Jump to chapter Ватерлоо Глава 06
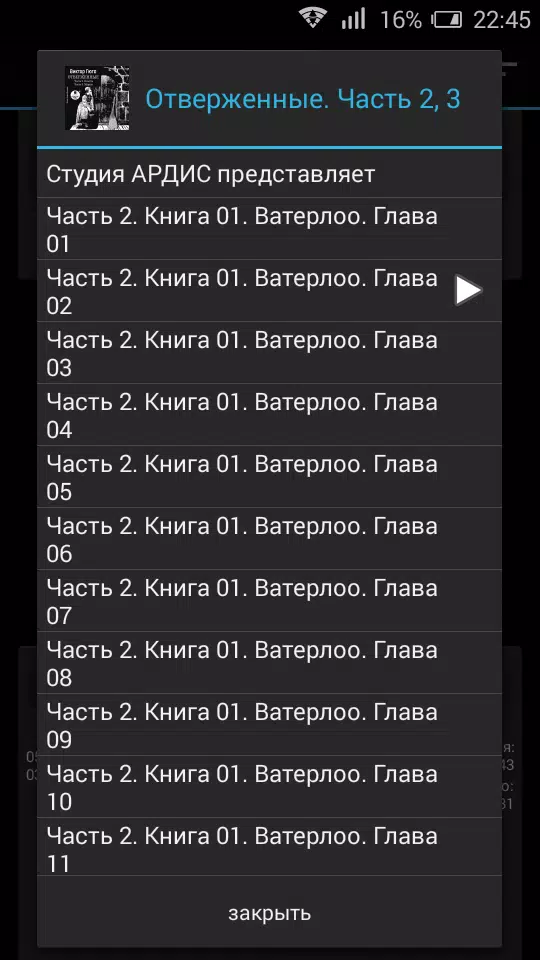This screenshot has width=540, height=960. (269, 539)
